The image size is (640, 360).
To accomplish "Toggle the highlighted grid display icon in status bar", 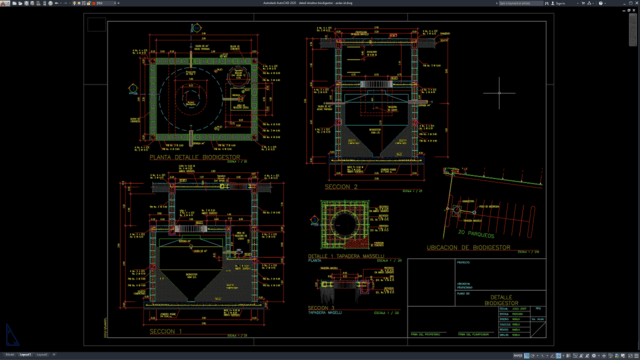I will 527,356.
